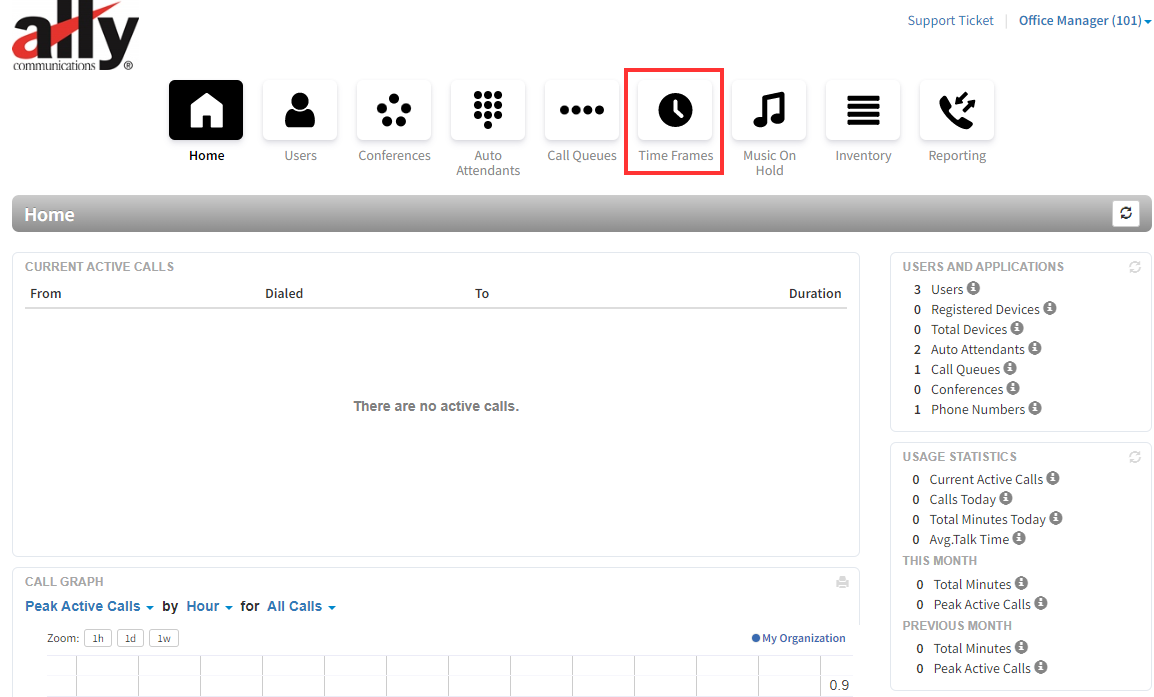
Task: Click info icon beside This Month Total Minutes
Action: pos(1021,583)
